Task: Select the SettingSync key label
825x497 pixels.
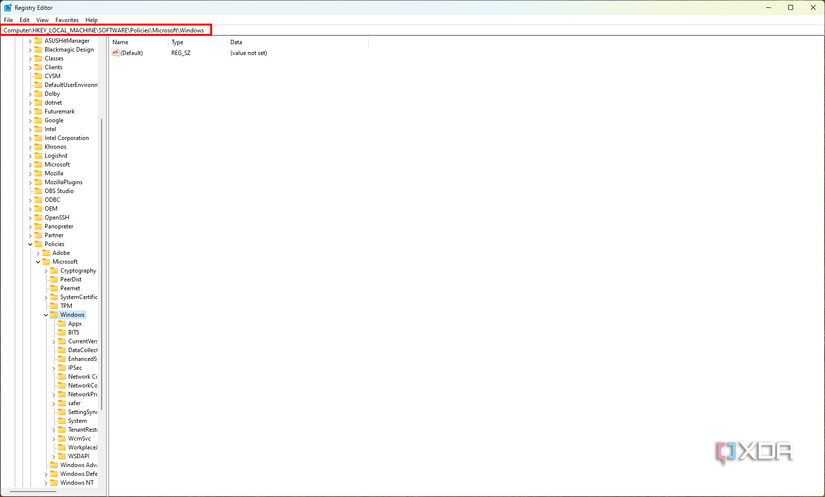Action: (x=82, y=412)
